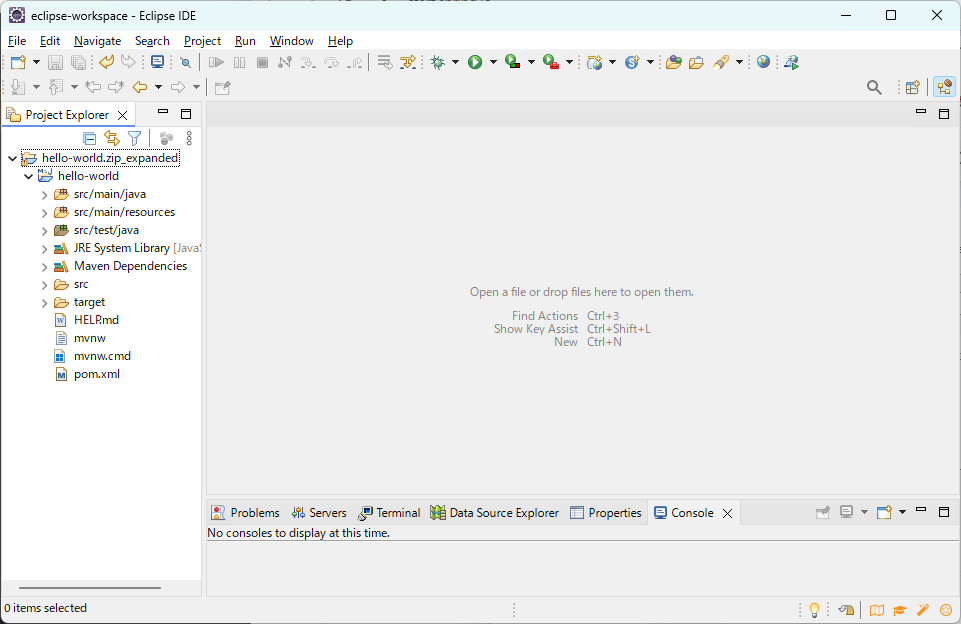The width and height of the screenshot is (961, 624).
Task: Expand the Maven Dependencies node
Action: coord(44,267)
